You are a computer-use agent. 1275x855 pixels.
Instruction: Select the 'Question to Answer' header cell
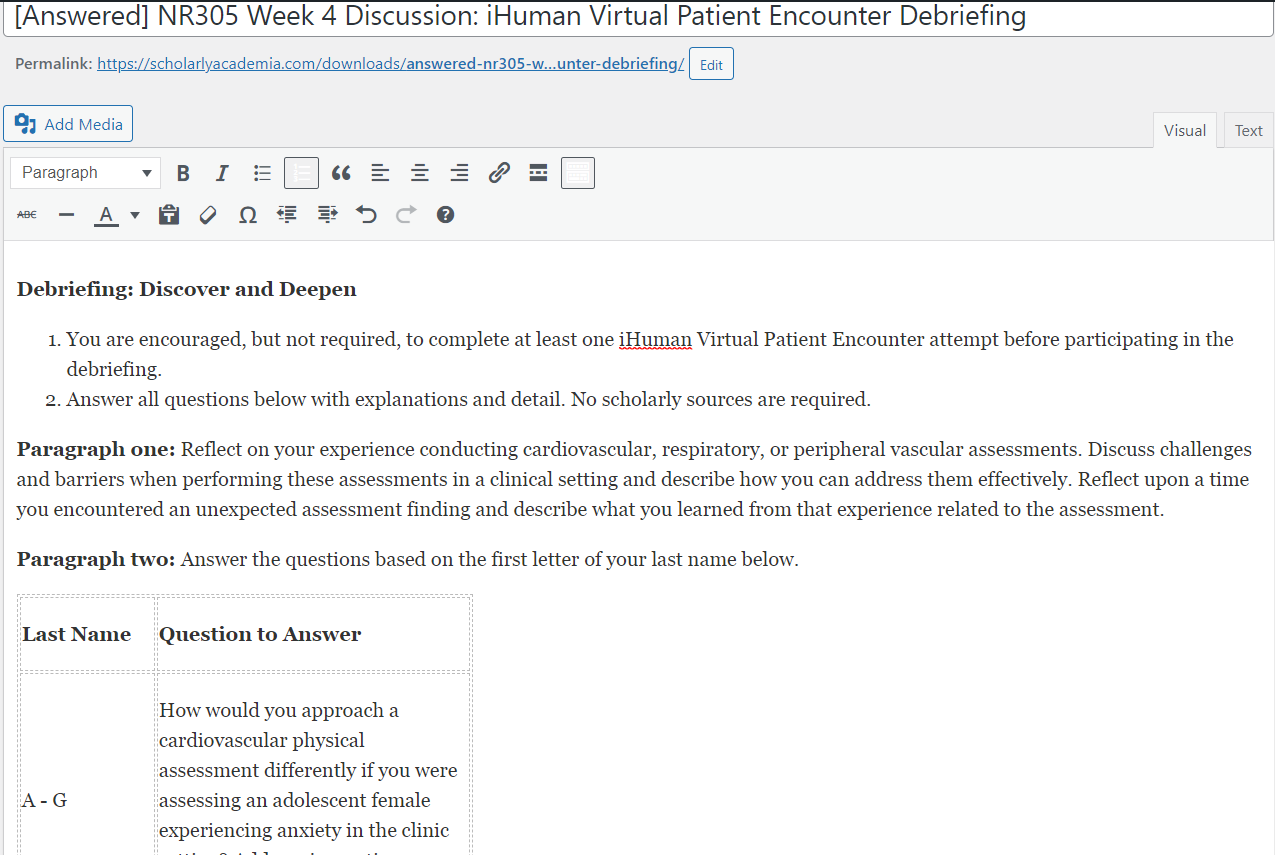313,634
